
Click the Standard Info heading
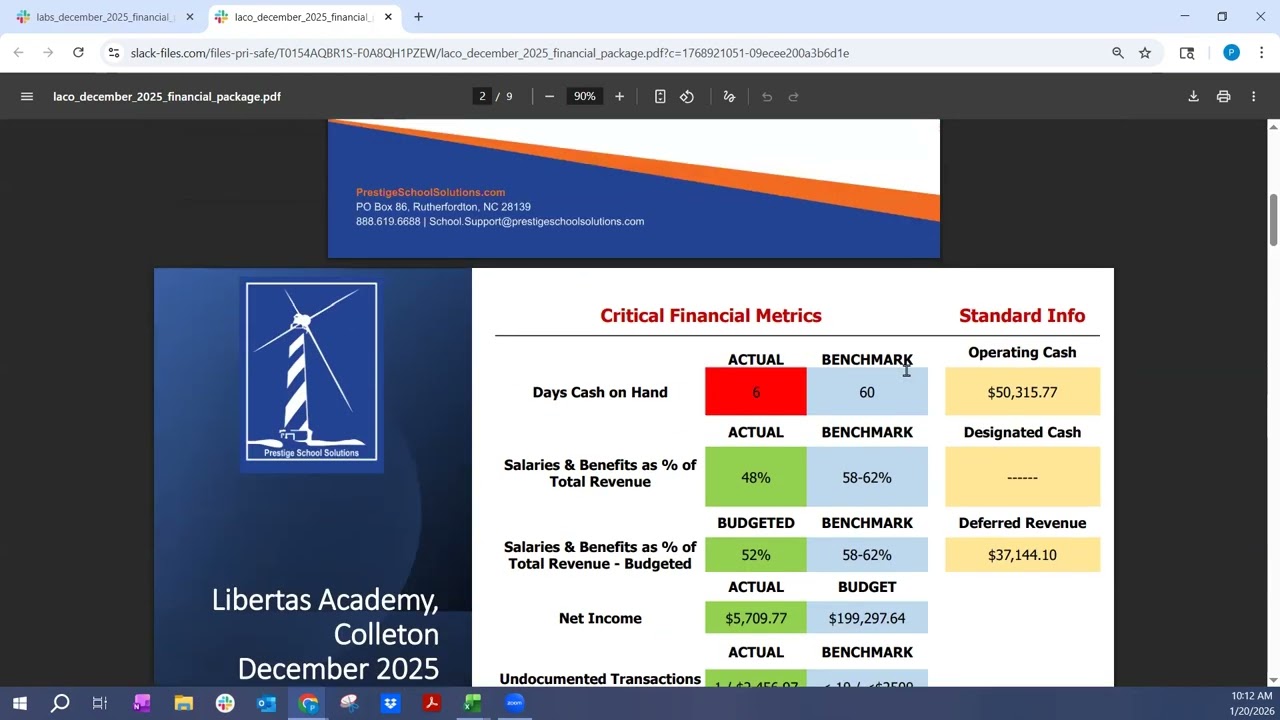coord(1022,316)
